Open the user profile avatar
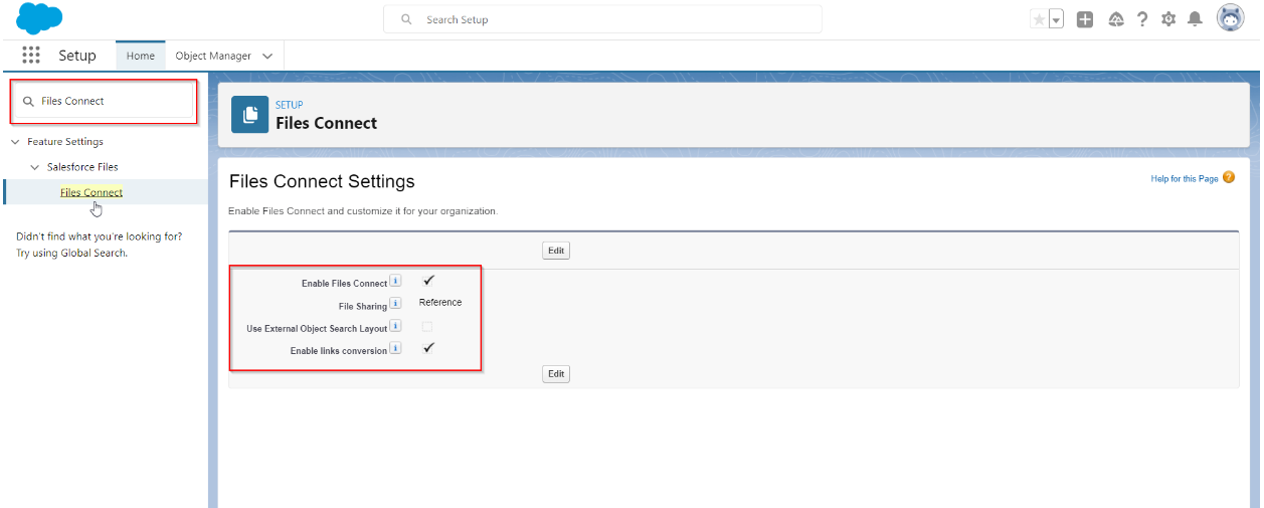 [x=1230, y=19]
